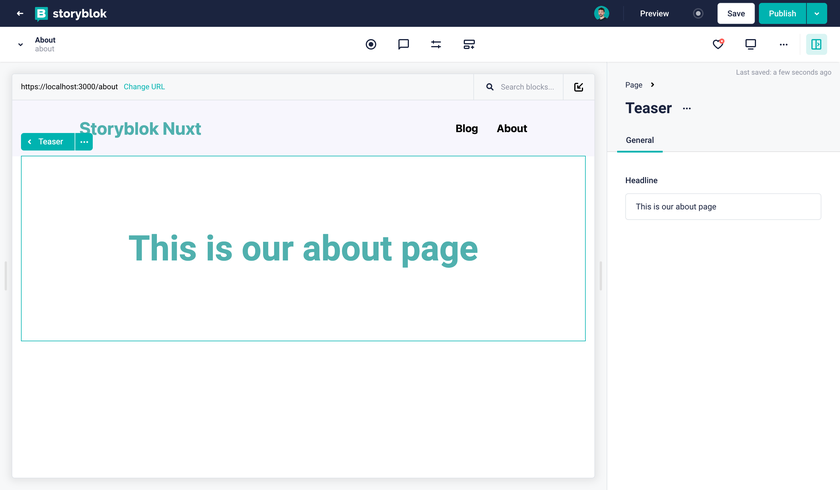Click the left edge resize handle
This screenshot has width=840, height=490.
click(x=6, y=276)
